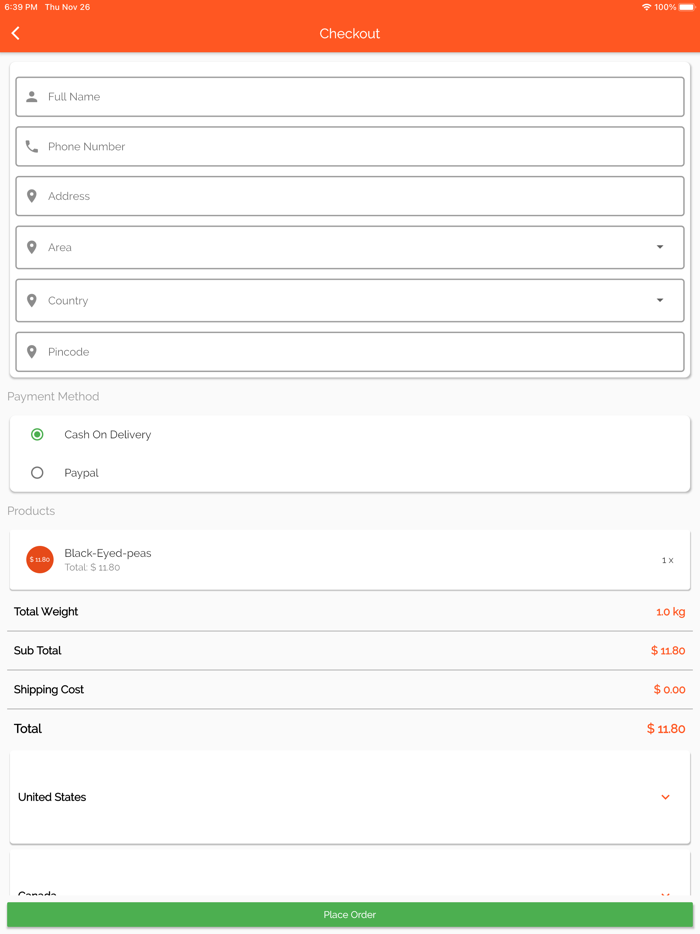The height and width of the screenshot is (934, 700).
Task: Select Cash On Delivery payment option
Action: [x=37, y=435]
